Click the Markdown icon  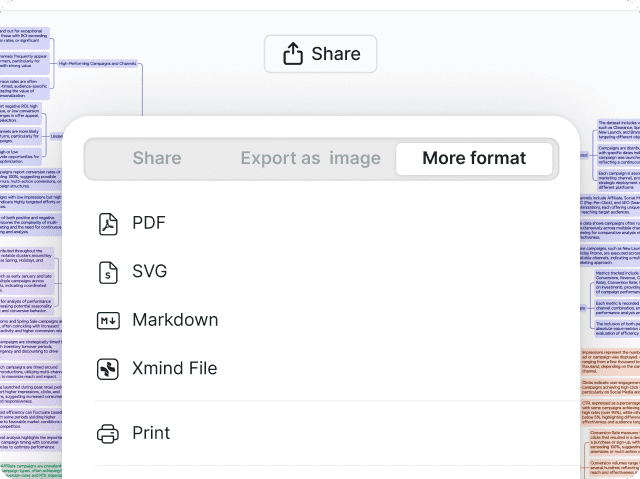[x=108, y=320]
